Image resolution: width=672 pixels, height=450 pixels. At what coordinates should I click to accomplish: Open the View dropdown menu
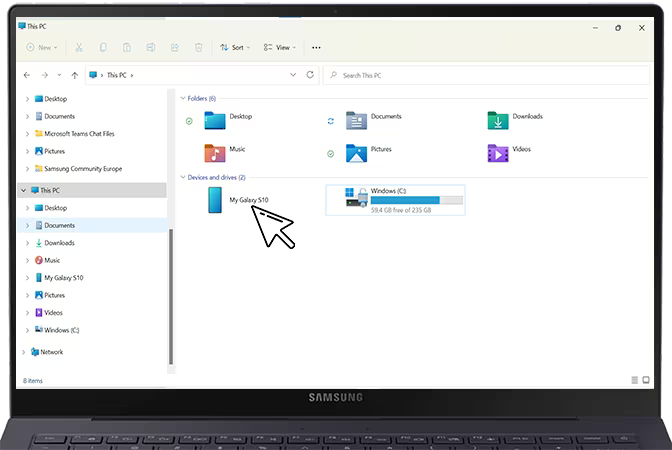click(x=279, y=48)
